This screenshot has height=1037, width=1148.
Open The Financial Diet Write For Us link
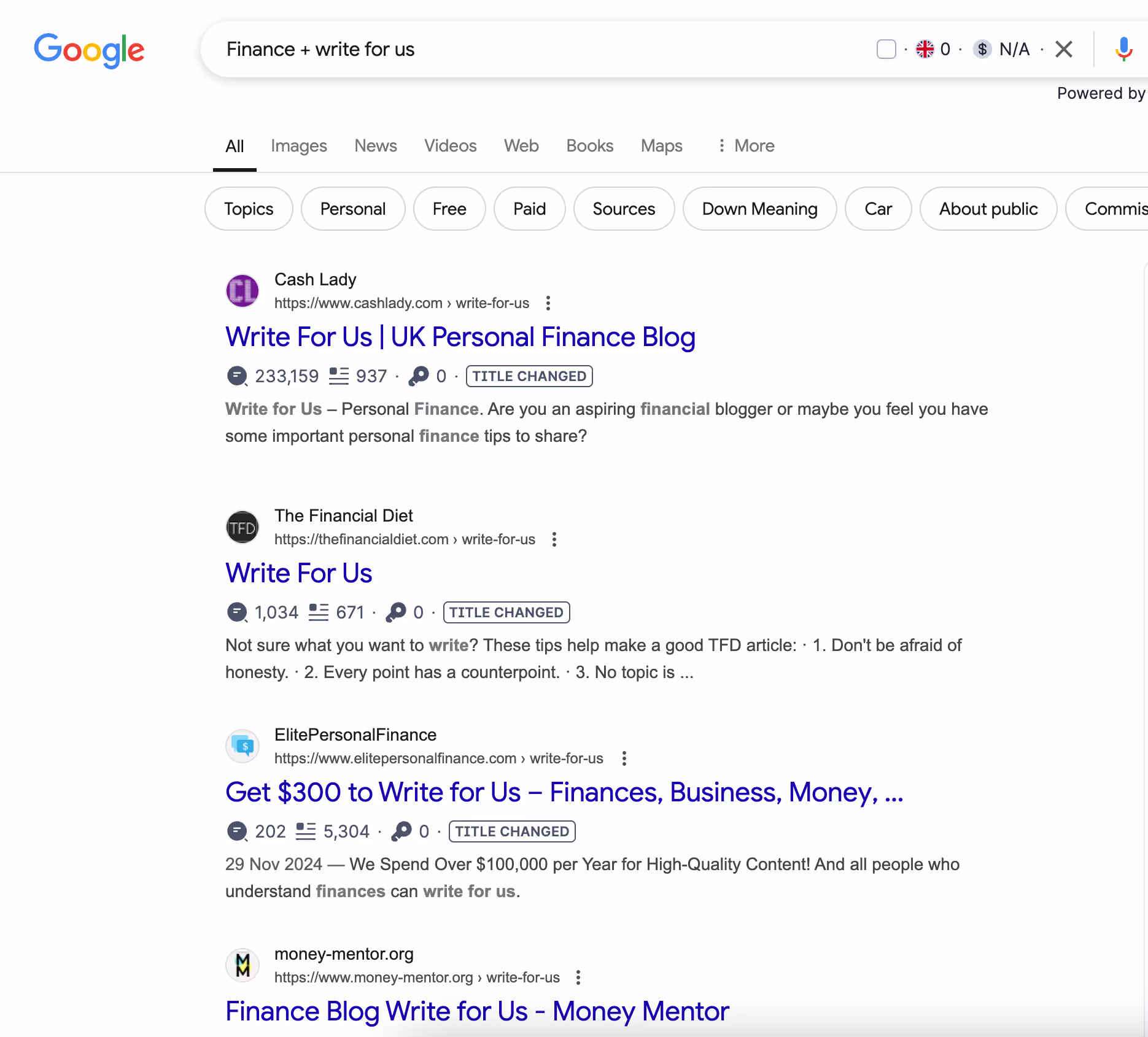[x=299, y=573]
